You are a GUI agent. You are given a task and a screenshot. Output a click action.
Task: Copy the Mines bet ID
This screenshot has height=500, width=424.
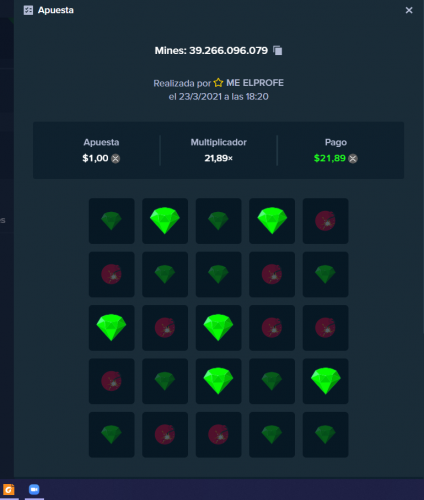pyautogui.click(x=278, y=50)
